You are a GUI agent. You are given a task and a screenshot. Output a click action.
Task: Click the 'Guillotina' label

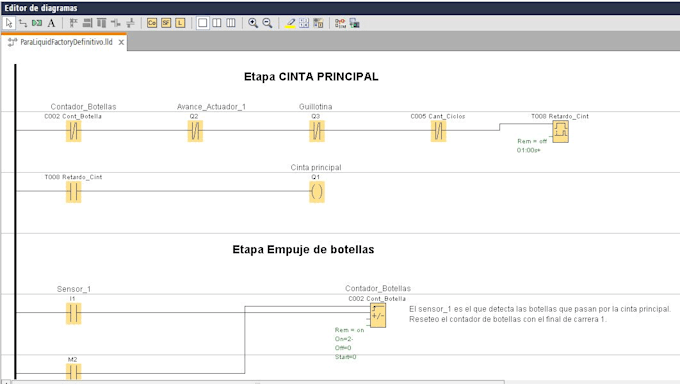[x=315, y=106]
